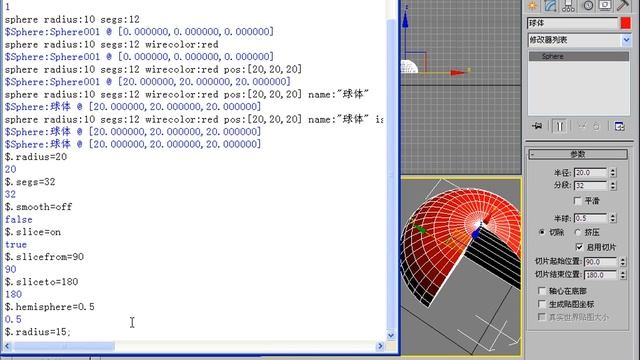Click the object name field 球体
640x360 pixels.
(572, 23)
